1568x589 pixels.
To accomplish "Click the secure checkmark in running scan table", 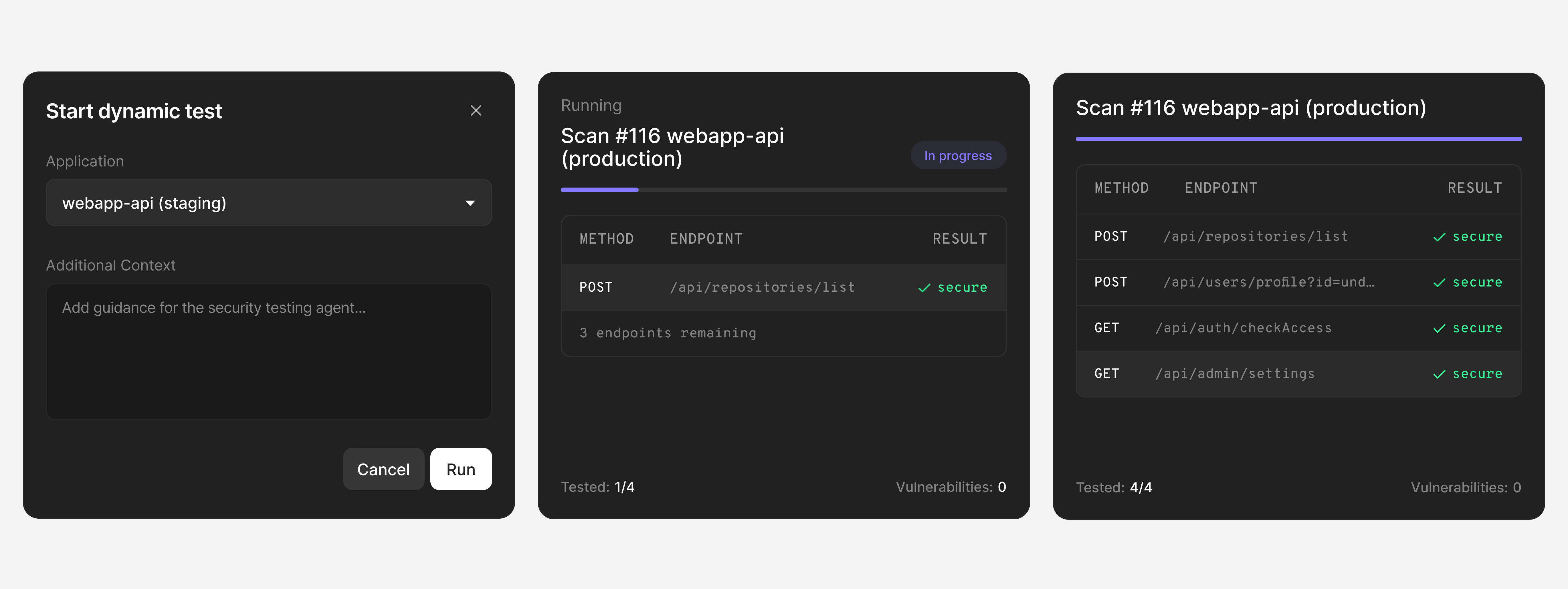I will point(924,288).
